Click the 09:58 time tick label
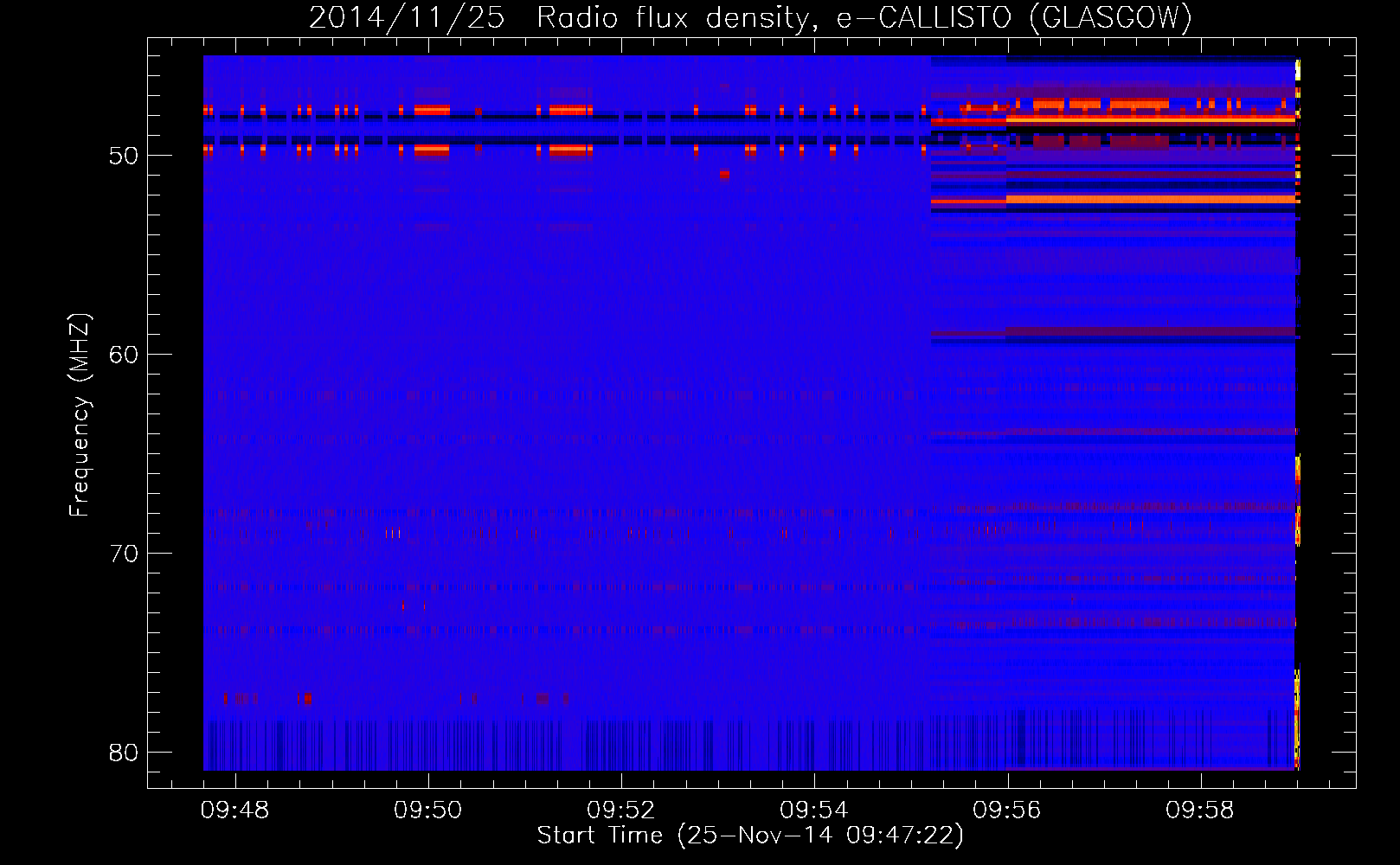 click(1200, 811)
